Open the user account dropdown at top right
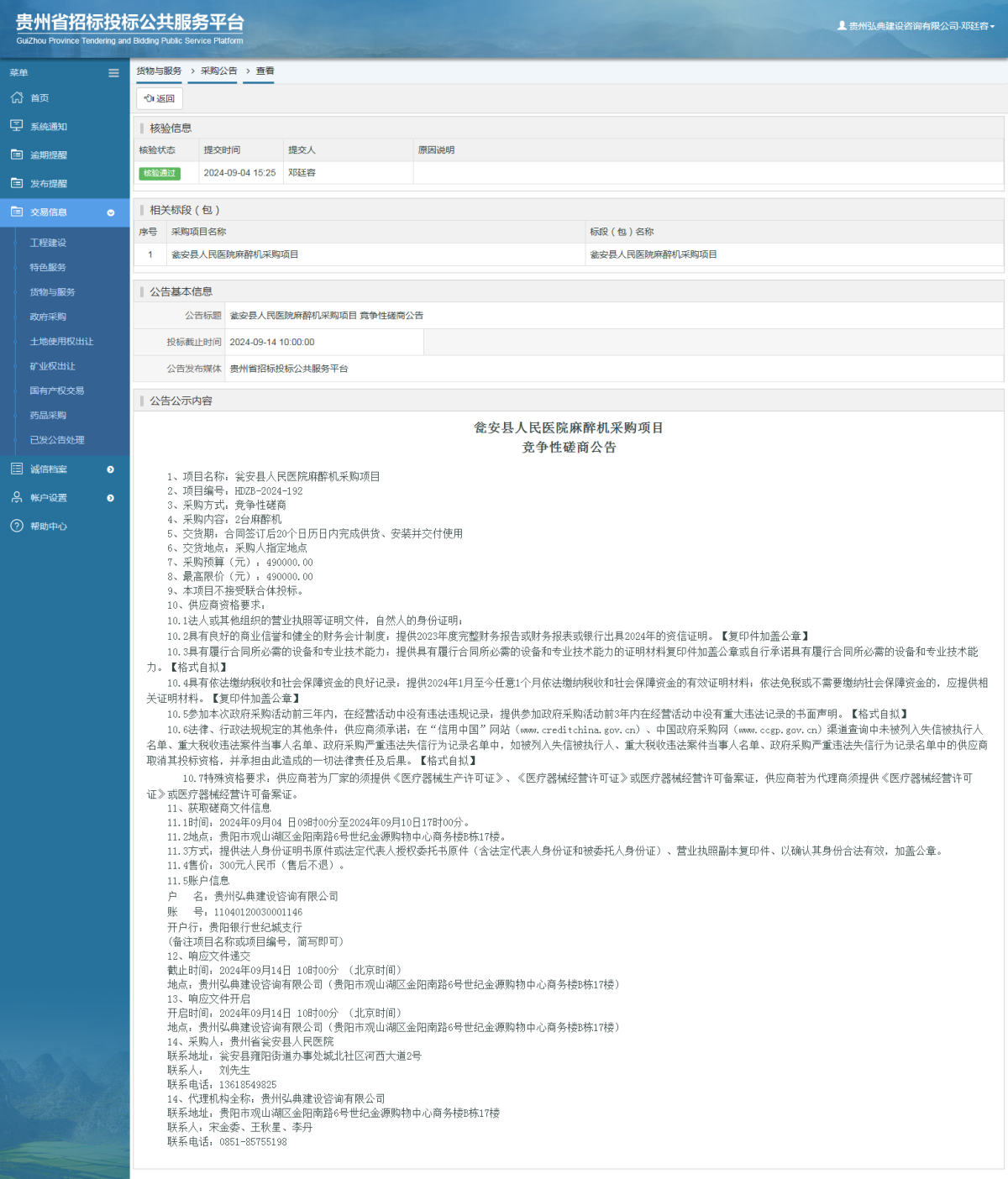Image resolution: width=1008 pixels, height=1179 pixels. tap(916, 26)
